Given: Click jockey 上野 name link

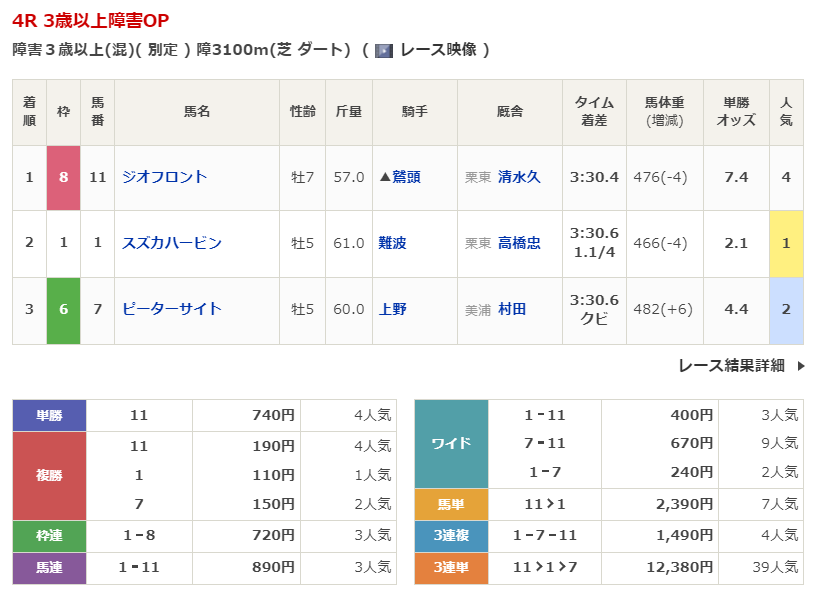Looking at the screenshot, I should [393, 309].
